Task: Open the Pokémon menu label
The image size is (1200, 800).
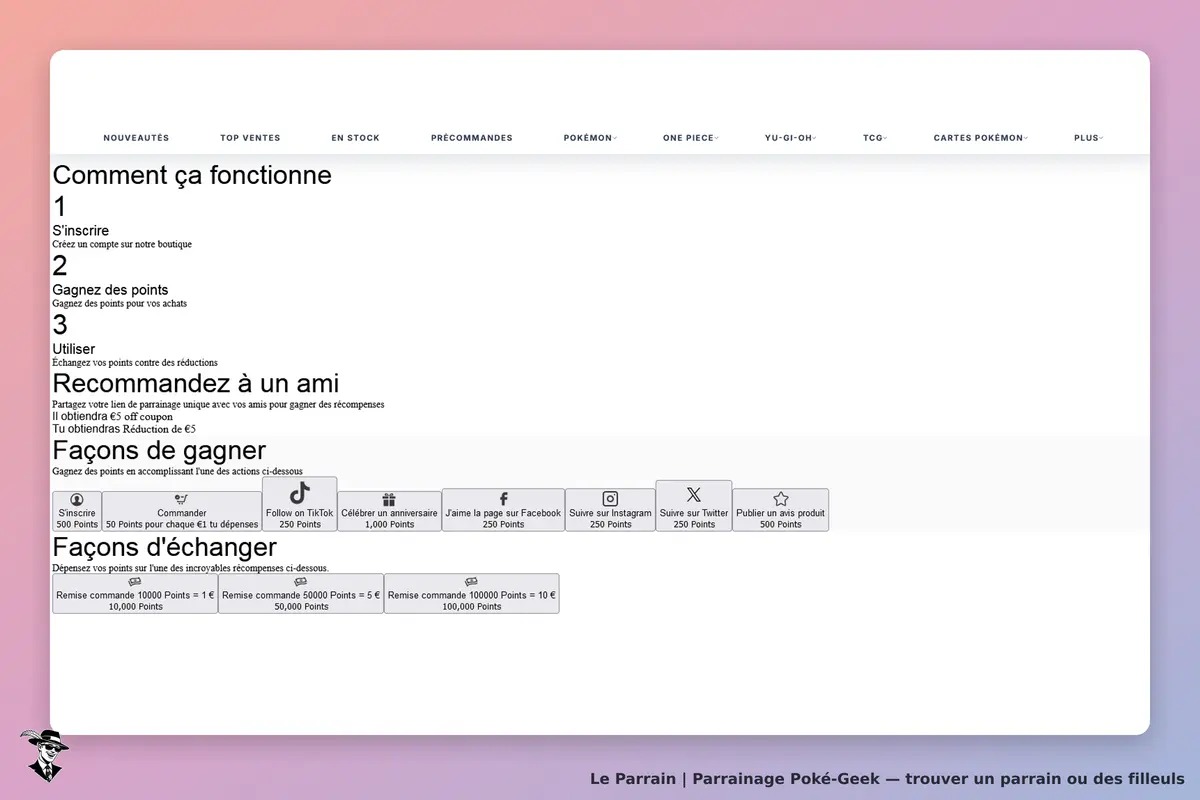Action: click(x=588, y=138)
